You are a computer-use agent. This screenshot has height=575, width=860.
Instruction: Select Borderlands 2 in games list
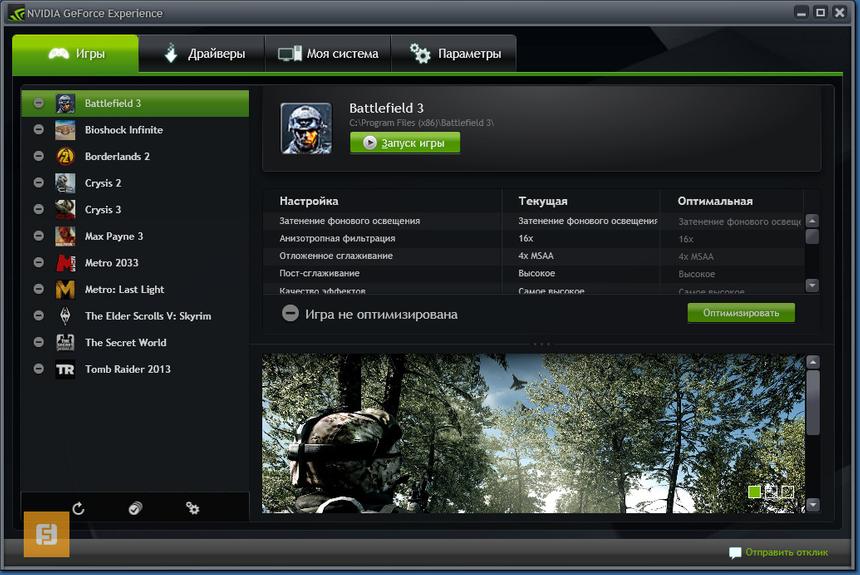click(135, 156)
